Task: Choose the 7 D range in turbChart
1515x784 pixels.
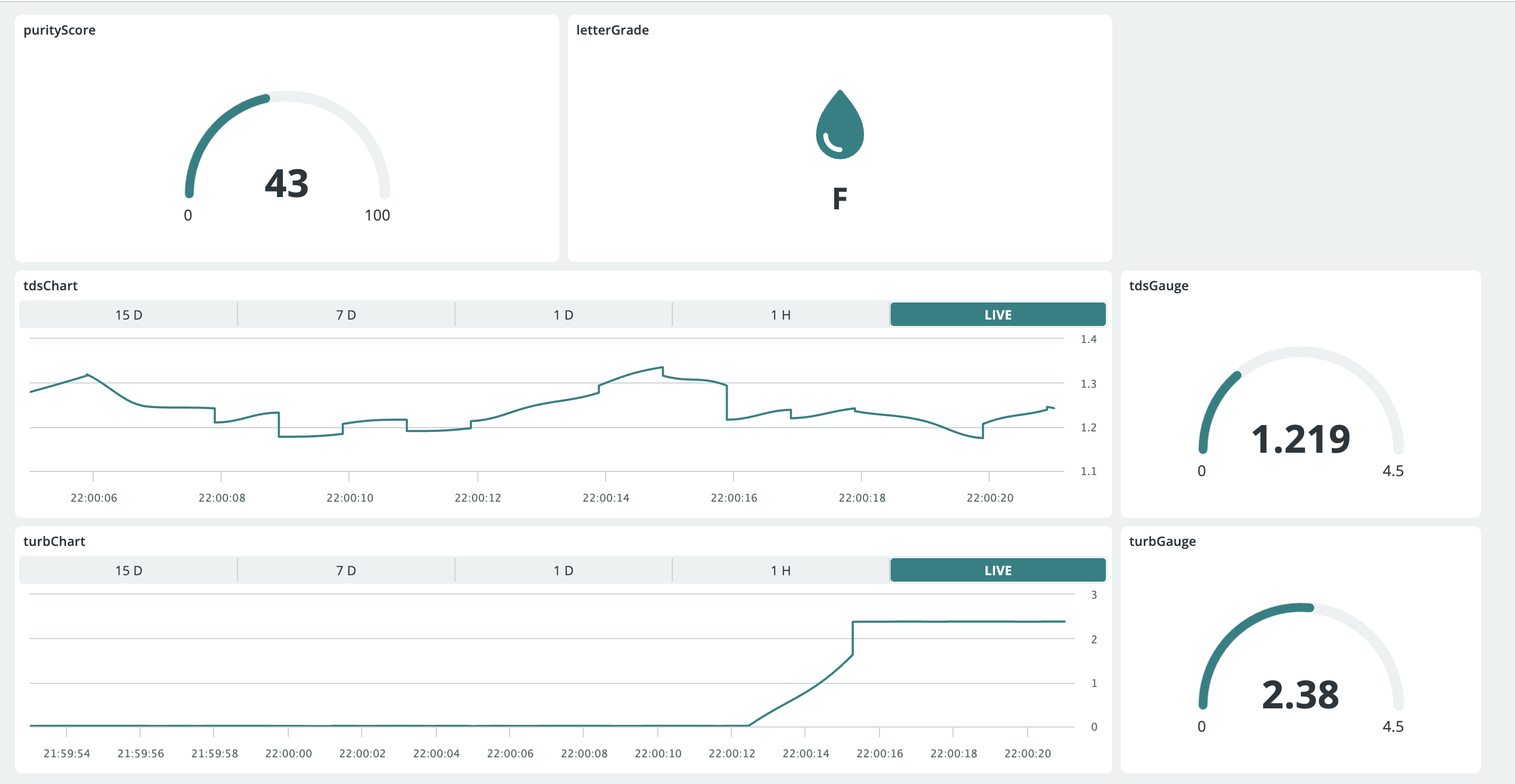Action: (346, 570)
